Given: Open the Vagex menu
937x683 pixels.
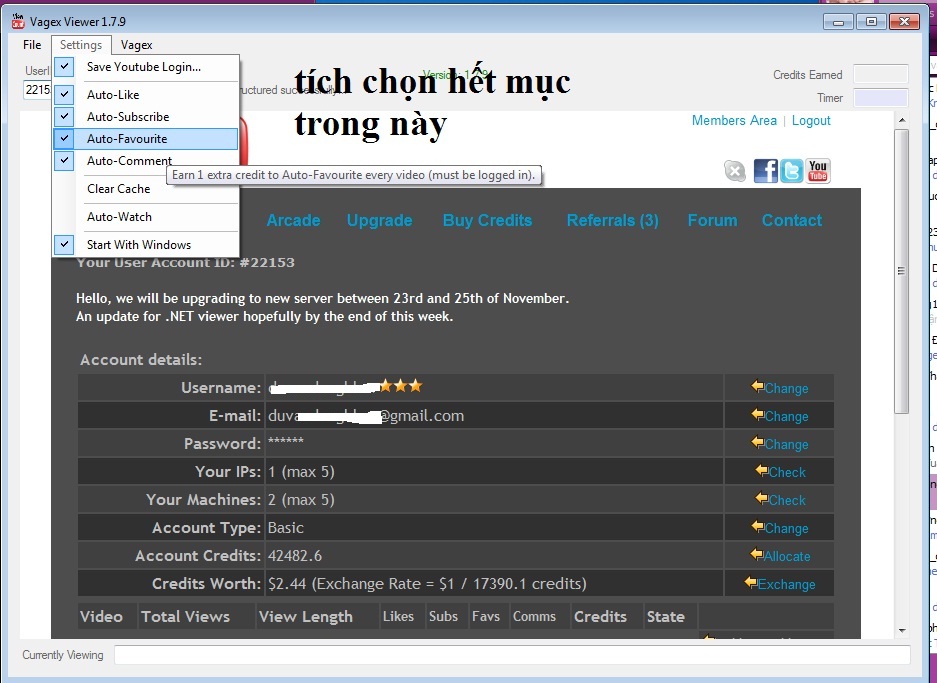Looking at the screenshot, I should (136, 45).
